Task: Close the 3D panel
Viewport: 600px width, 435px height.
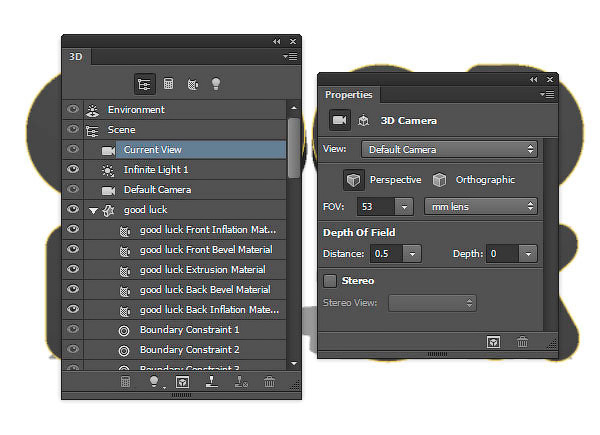Action: tap(293, 41)
